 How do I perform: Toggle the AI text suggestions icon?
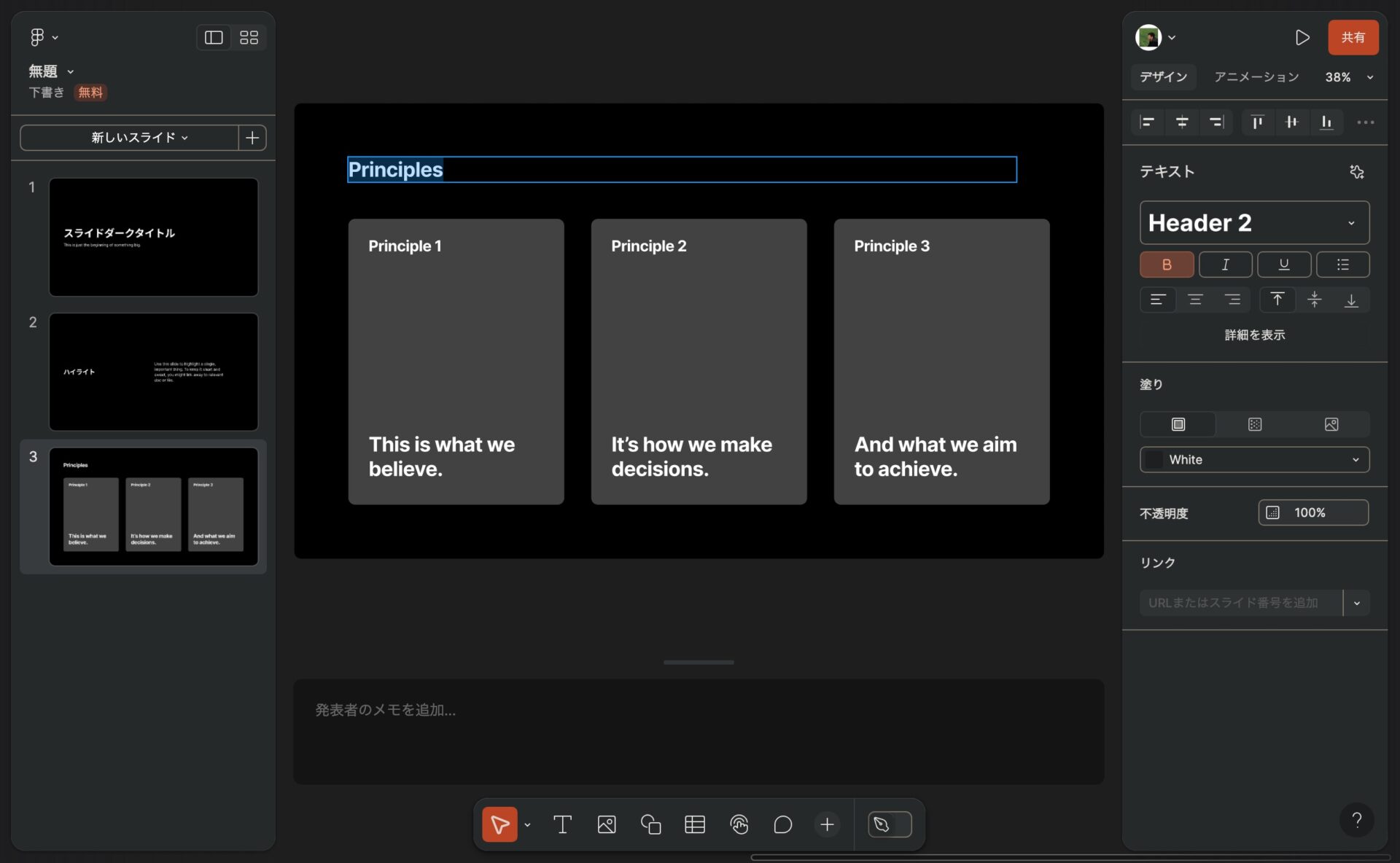[x=1358, y=171]
